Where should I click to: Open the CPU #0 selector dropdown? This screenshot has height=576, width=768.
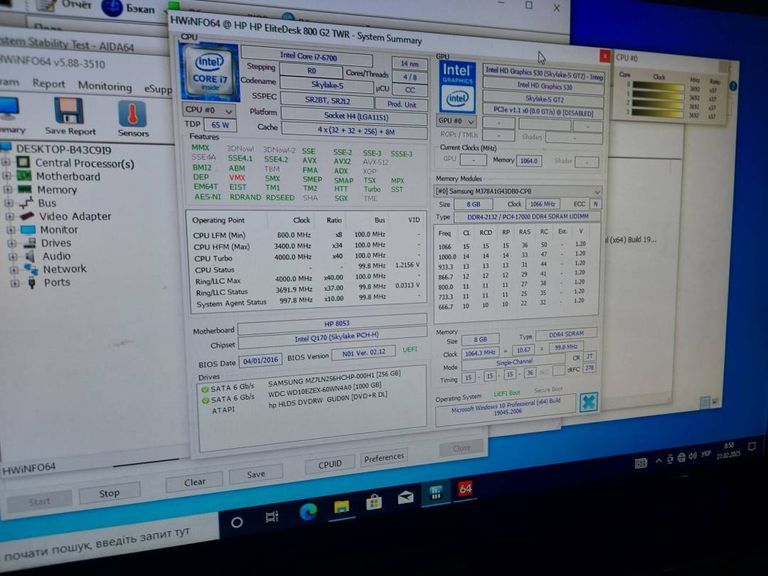pyautogui.click(x=209, y=110)
